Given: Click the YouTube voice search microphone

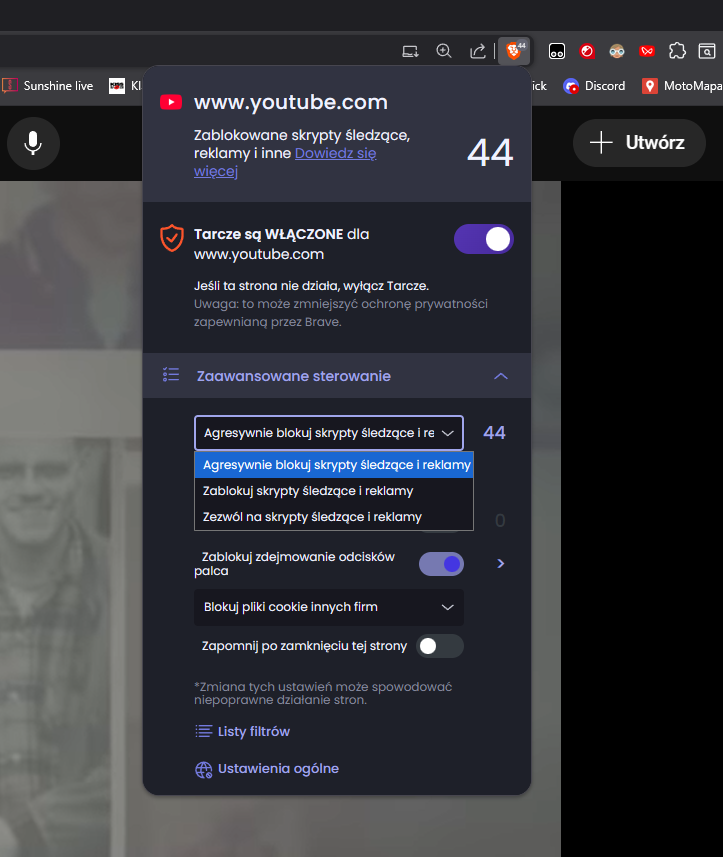Looking at the screenshot, I should tap(33, 143).
